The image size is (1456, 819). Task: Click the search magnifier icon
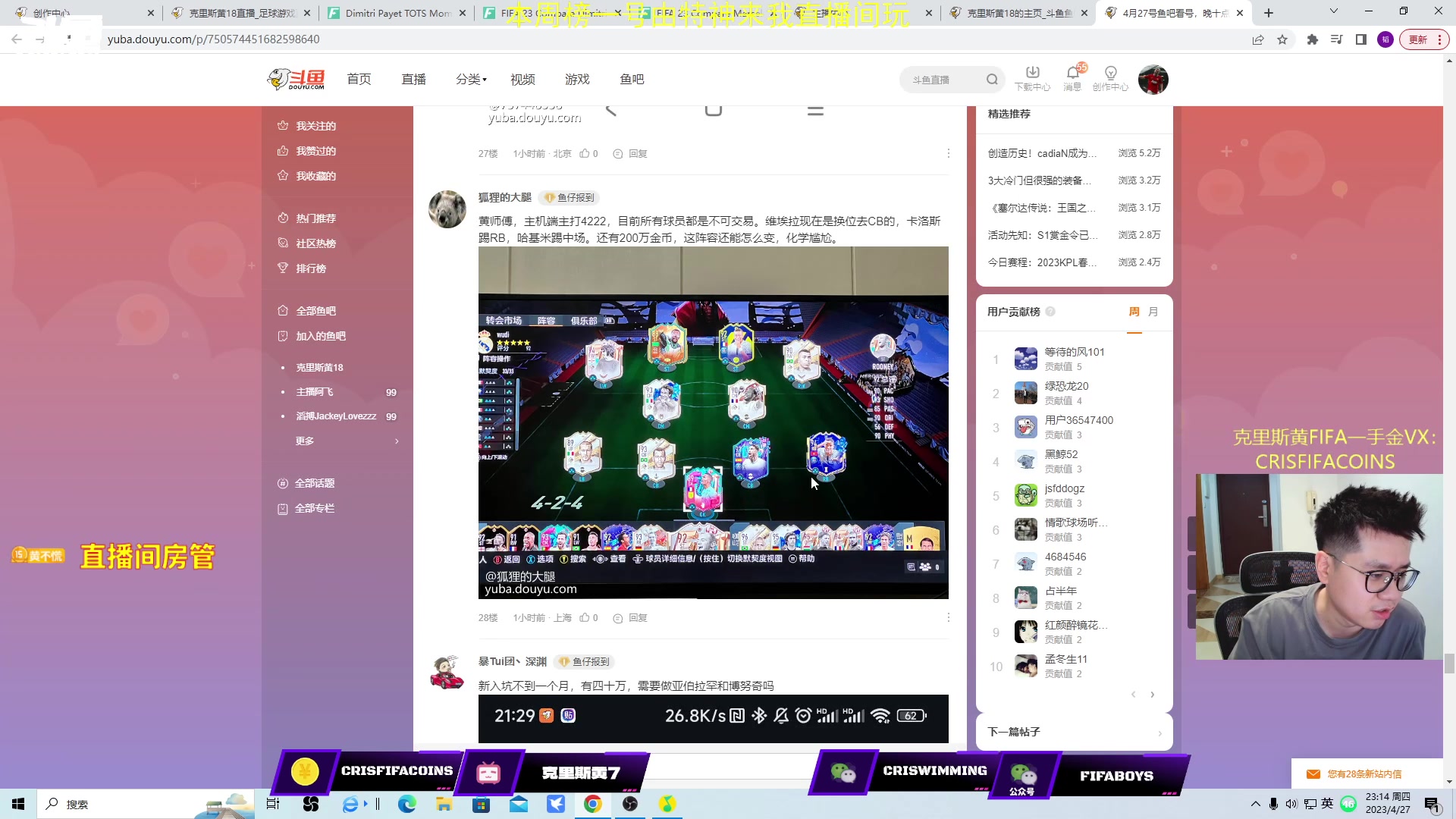[x=992, y=80]
